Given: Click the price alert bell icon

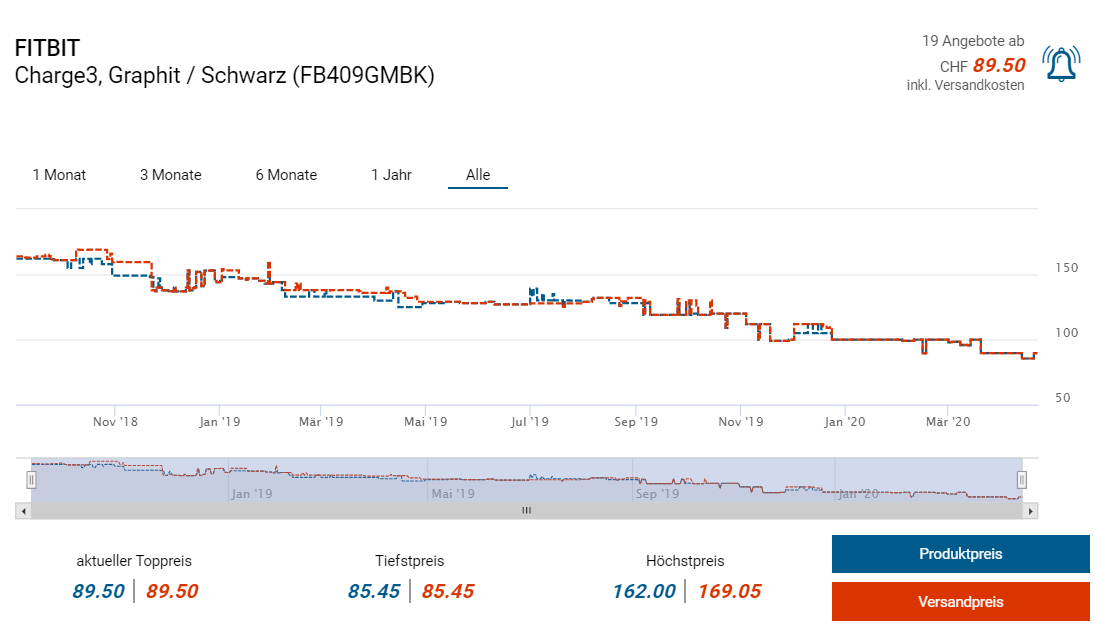Looking at the screenshot, I should [1059, 64].
